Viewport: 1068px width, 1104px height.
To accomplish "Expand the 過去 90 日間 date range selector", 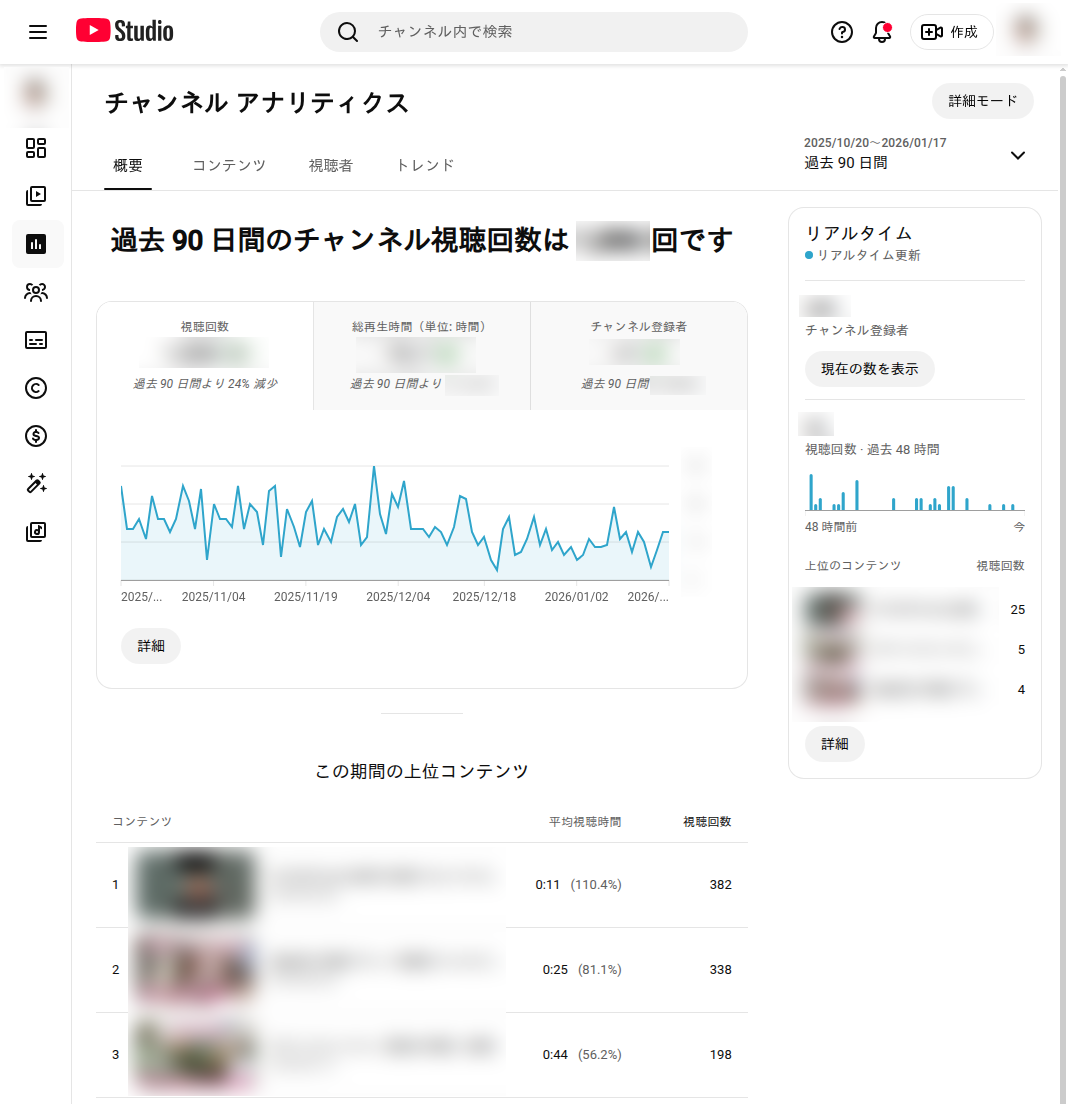I will 1017,156.
